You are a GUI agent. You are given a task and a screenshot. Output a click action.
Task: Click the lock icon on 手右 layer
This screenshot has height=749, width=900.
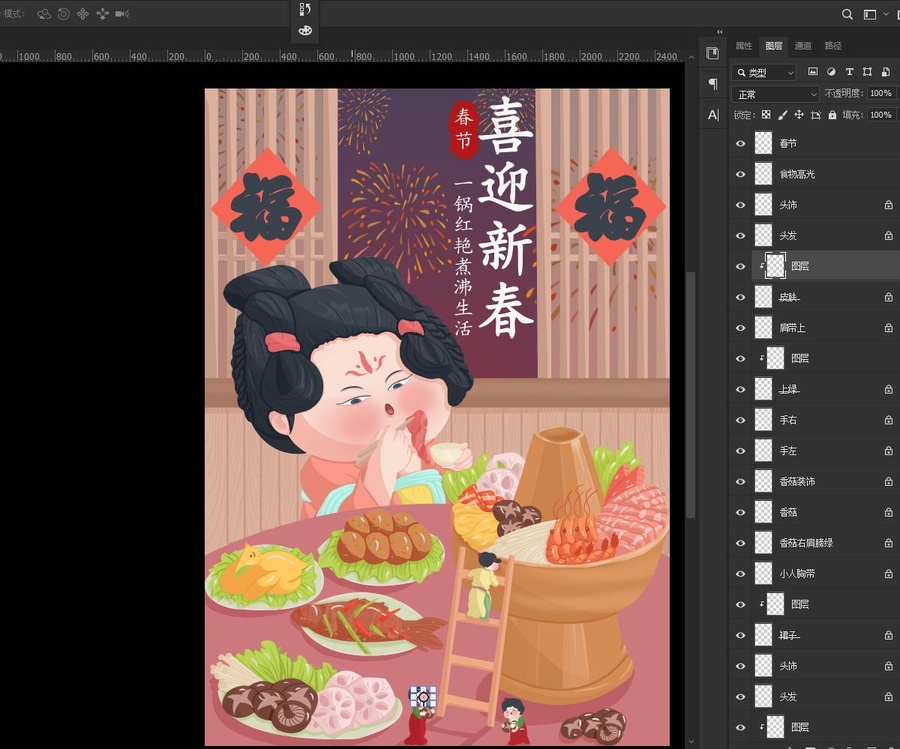(889, 420)
